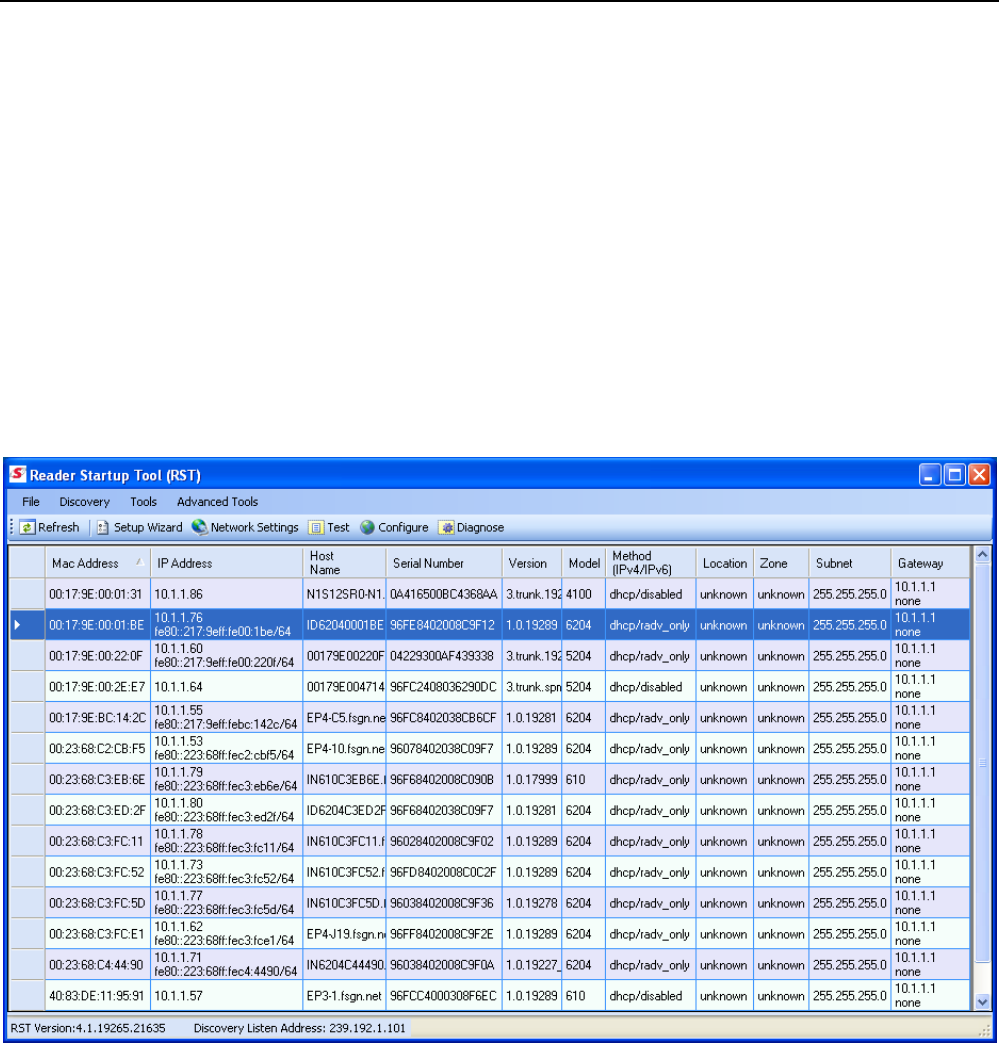The width and height of the screenshot is (999, 1043).
Task: Select Mac Address 00:17:9E:00:22:0F
Action: 96,656
